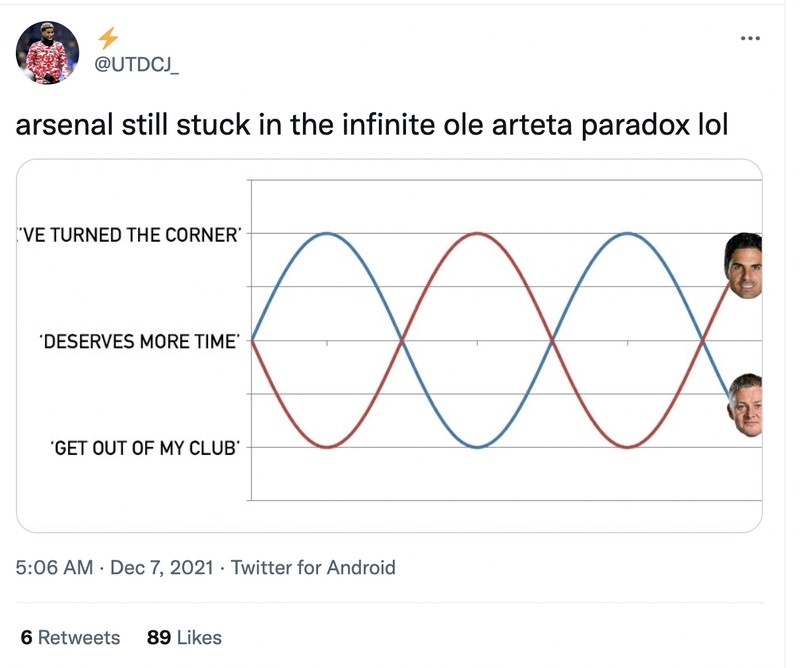
Task: Click the first trough of the red line
Action: 327,447
